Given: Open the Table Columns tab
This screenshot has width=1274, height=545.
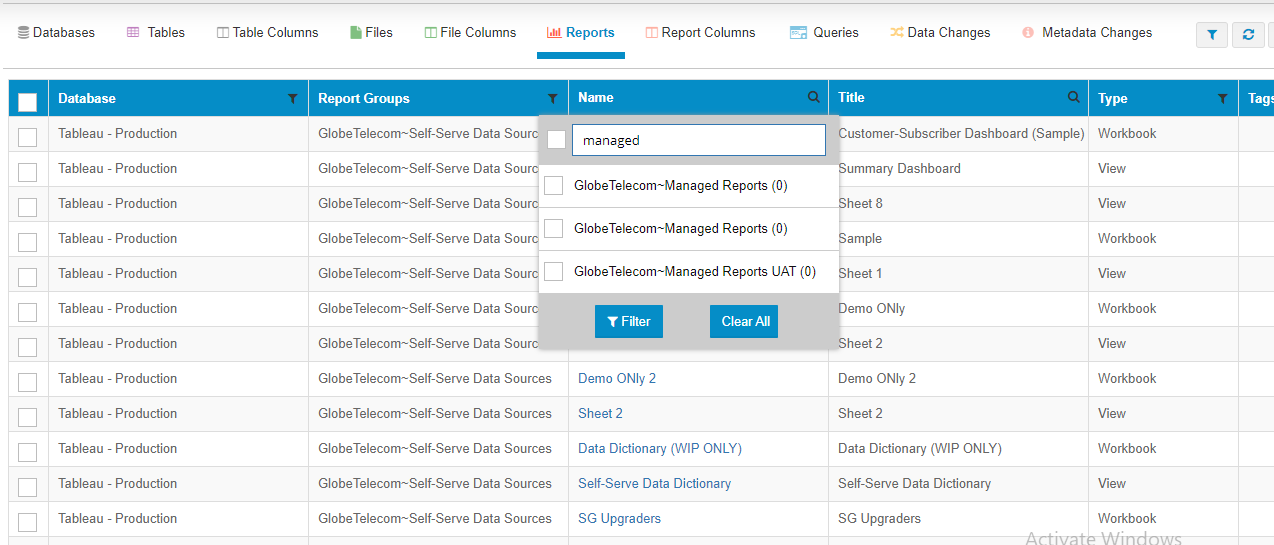Looking at the screenshot, I should coord(267,33).
